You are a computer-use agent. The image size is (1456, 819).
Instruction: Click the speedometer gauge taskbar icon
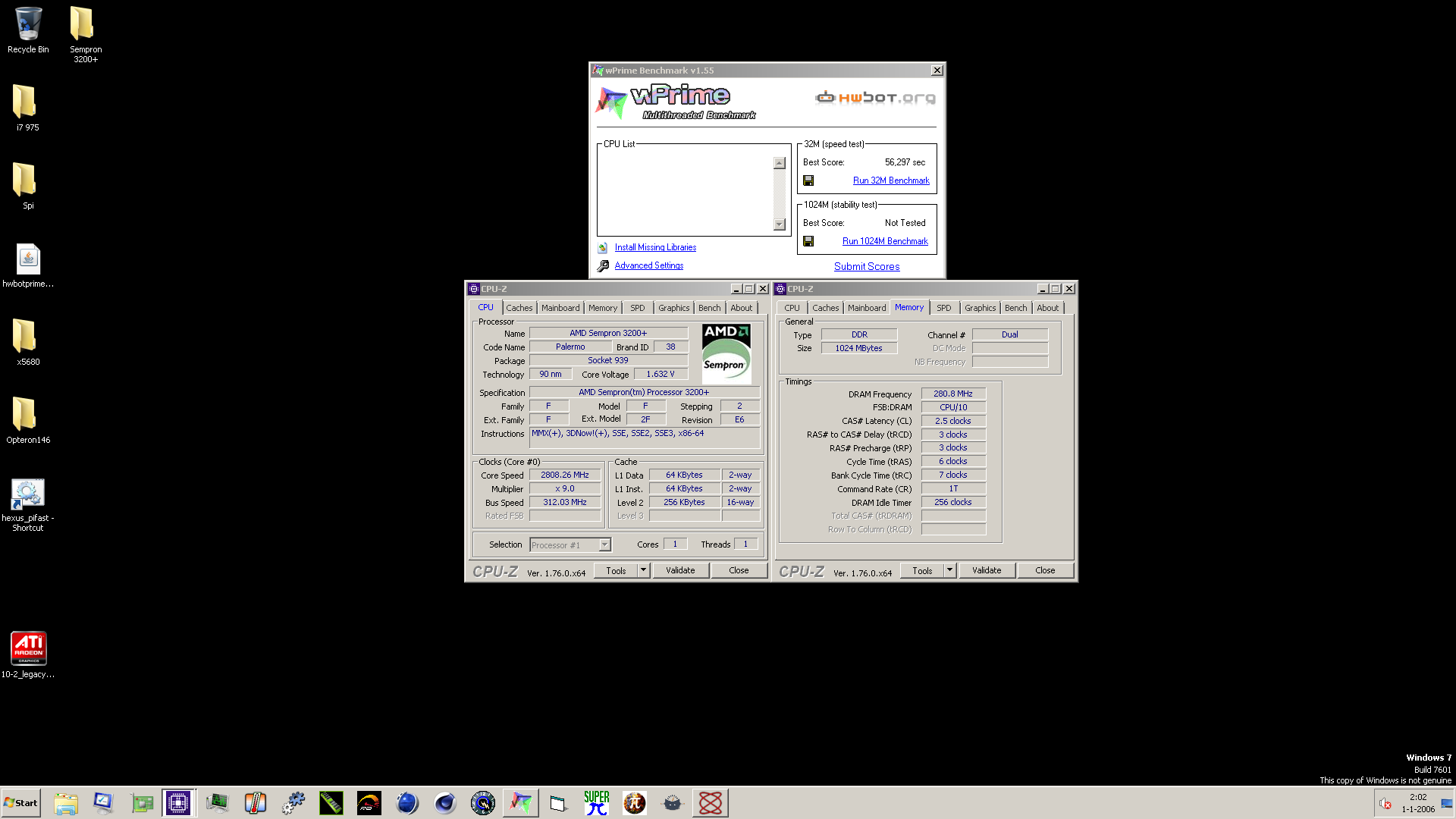pyautogui.click(x=369, y=803)
